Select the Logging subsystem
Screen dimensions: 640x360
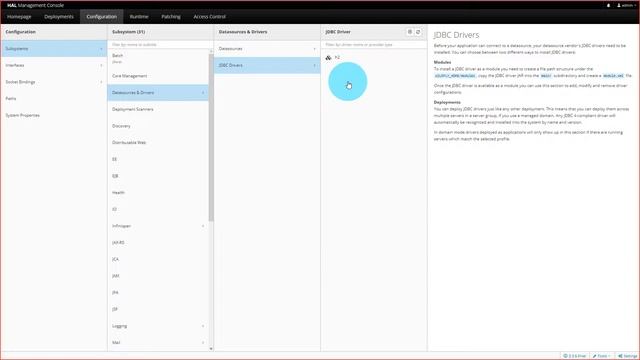(x=158, y=326)
